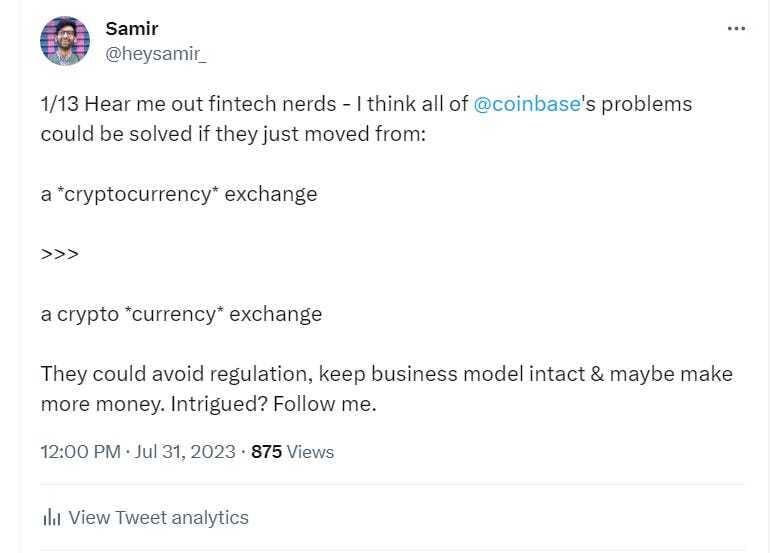
Task: Click the '>>>' arrows line
Action: pyautogui.click(x=60, y=254)
